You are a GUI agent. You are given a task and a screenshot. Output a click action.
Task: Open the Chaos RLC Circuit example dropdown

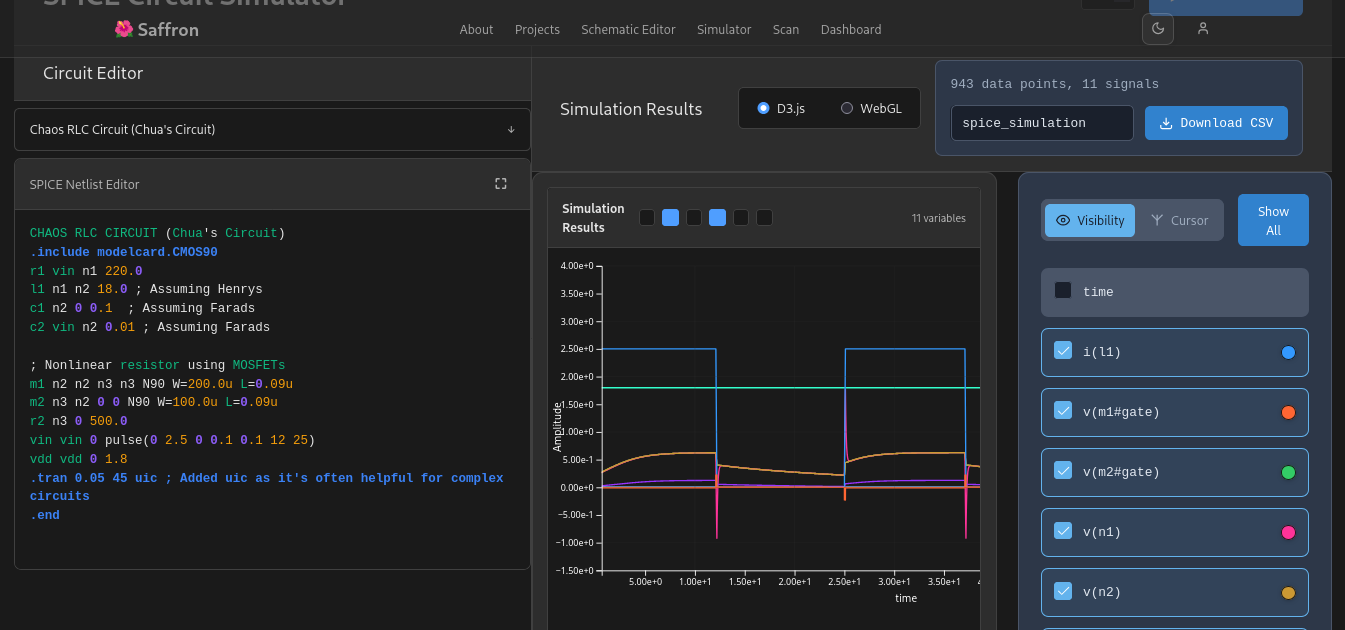coord(272,129)
